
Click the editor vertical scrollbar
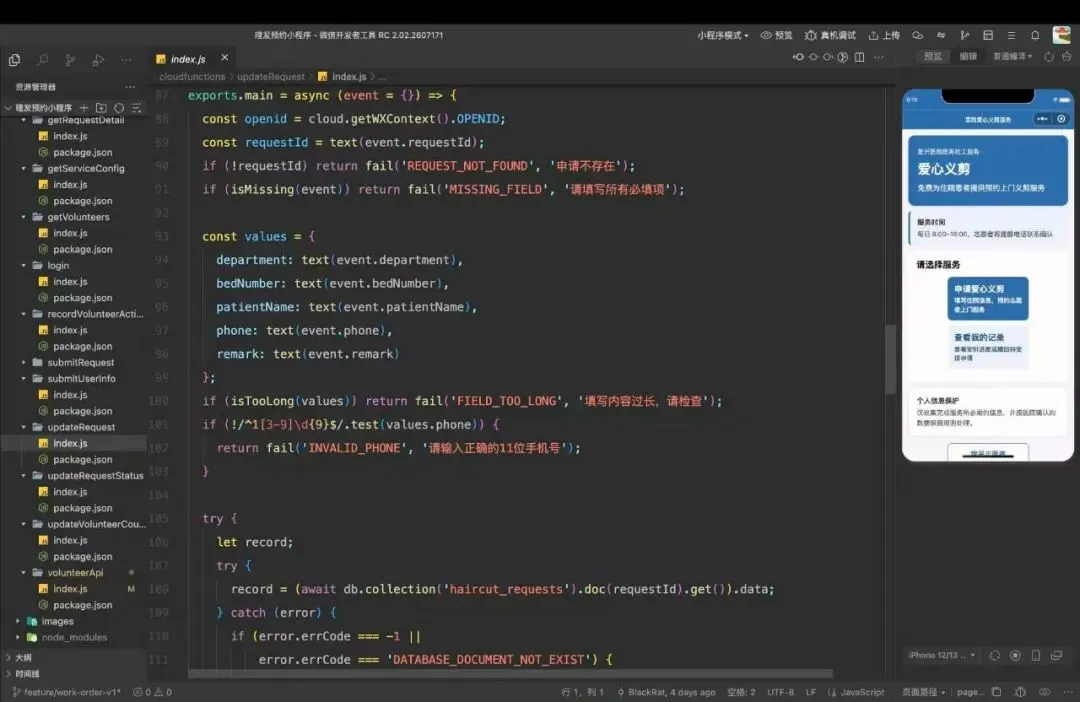[x=891, y=358]
